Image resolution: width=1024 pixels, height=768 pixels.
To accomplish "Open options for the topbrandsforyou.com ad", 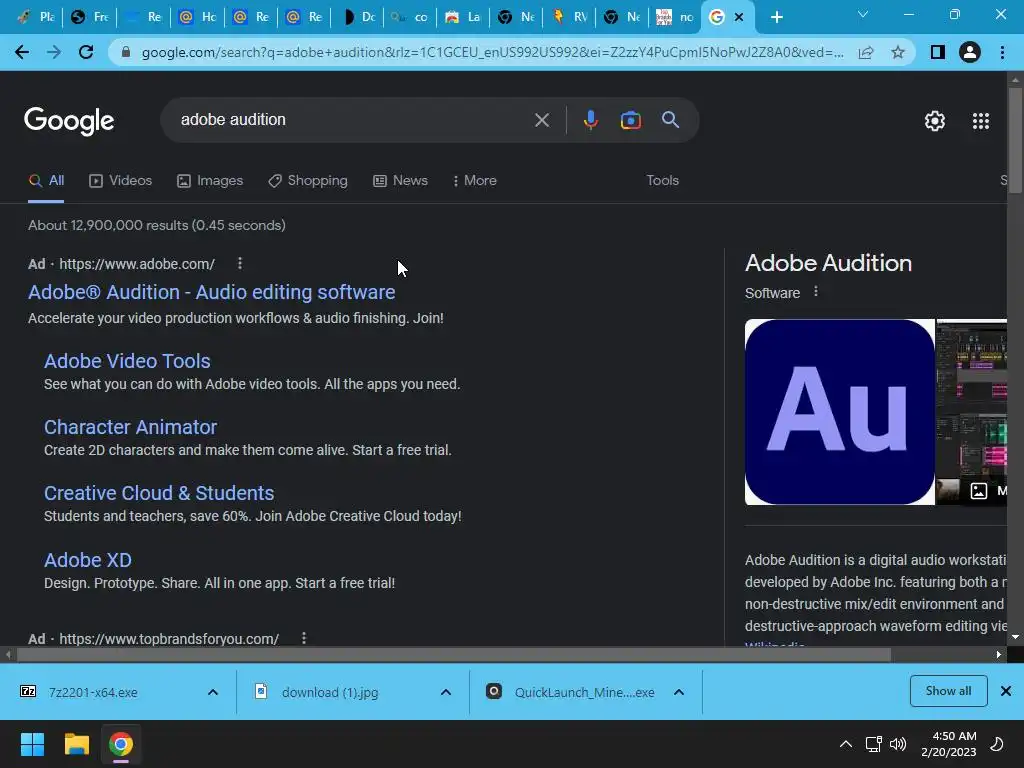I will [304, 638].
